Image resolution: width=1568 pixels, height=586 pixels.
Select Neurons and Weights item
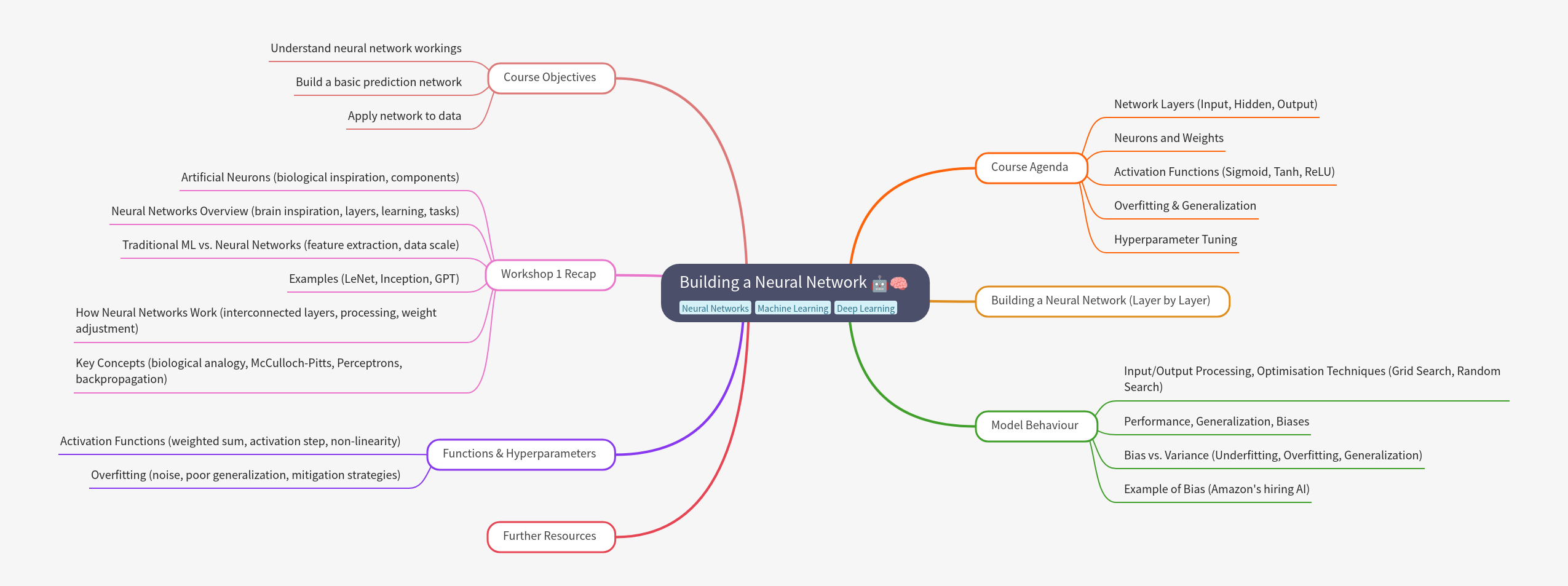tap(1168, 138)
